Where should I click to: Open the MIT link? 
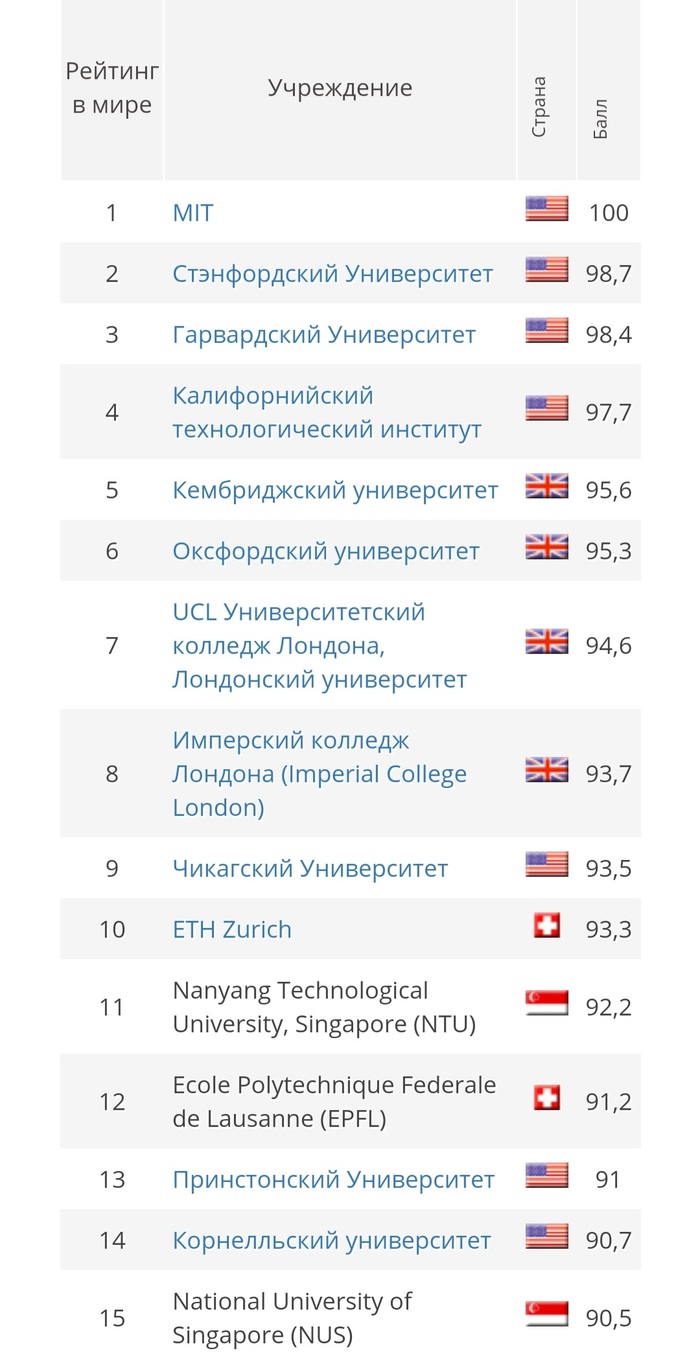pos(193,212)
